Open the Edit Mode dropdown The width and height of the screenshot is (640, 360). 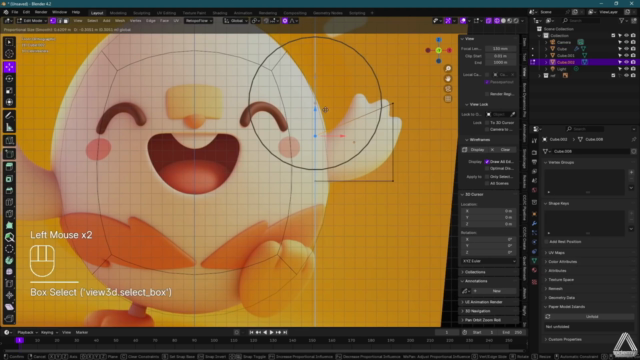click(x=31, y=21)
